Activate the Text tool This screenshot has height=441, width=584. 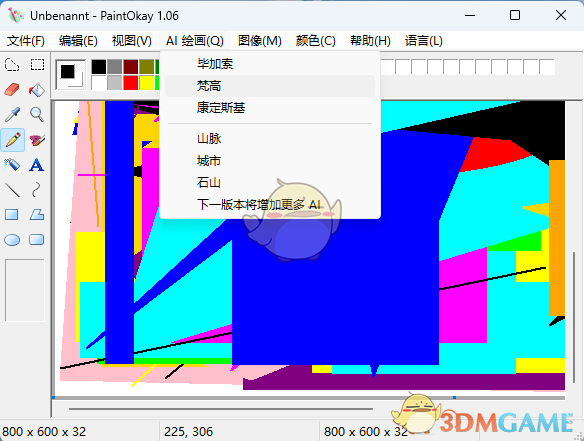37,165
